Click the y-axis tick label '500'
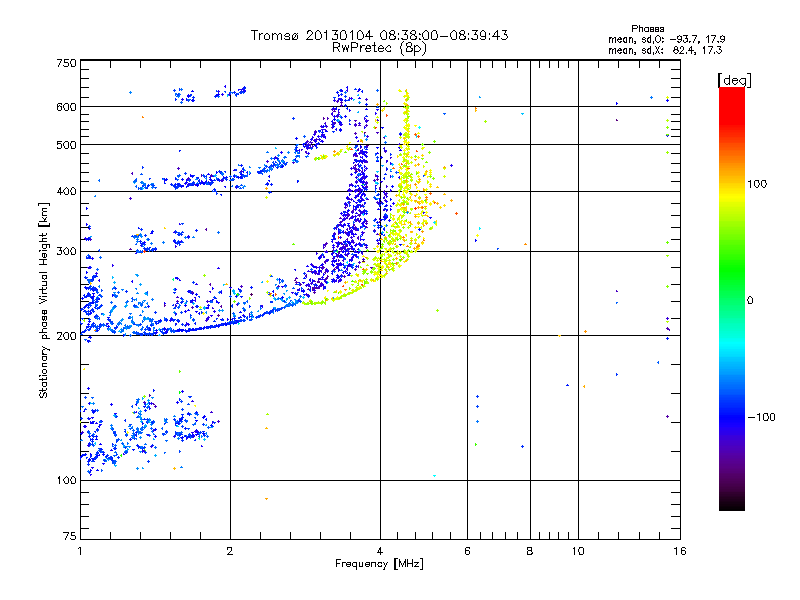The height and width of the screenshot is (600, 800). 66,145
